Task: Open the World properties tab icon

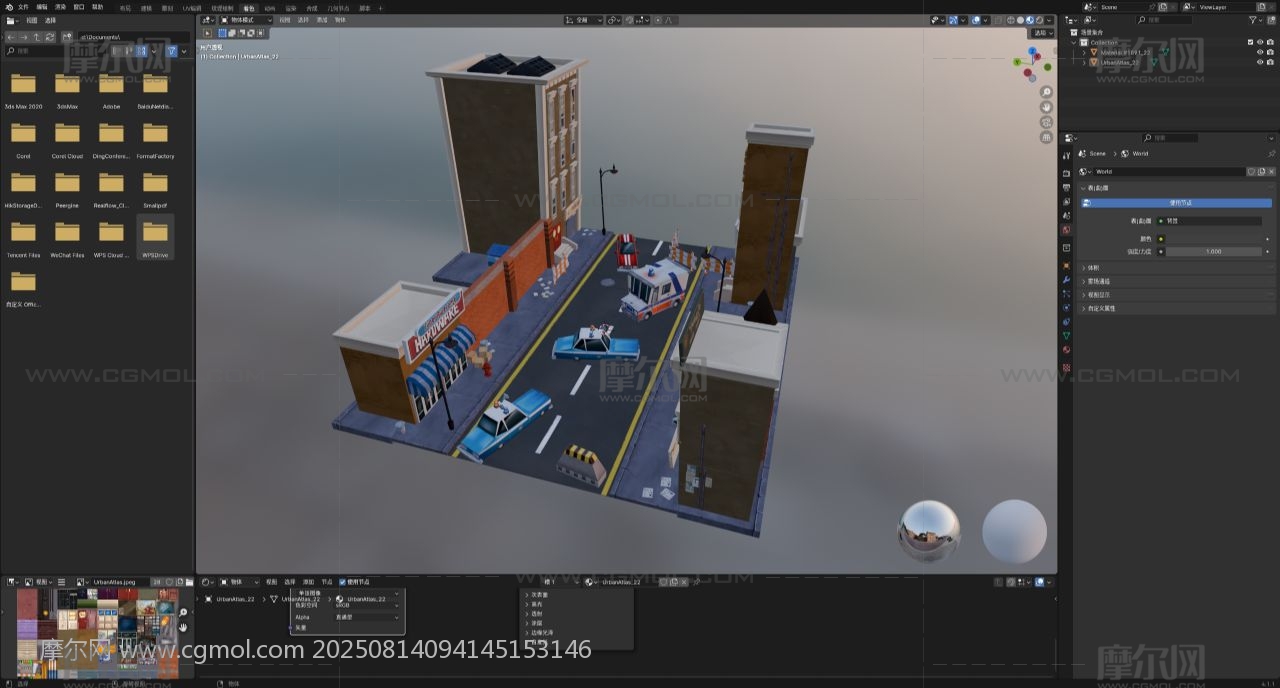Action: pos(1066,230)
